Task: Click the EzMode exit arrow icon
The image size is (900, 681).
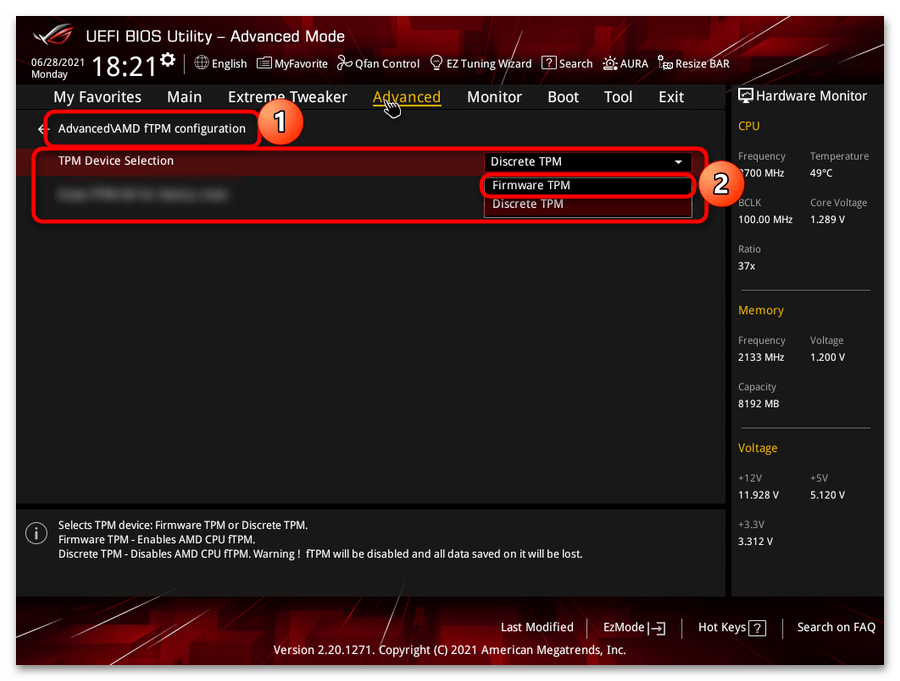Action: [657, 629]
